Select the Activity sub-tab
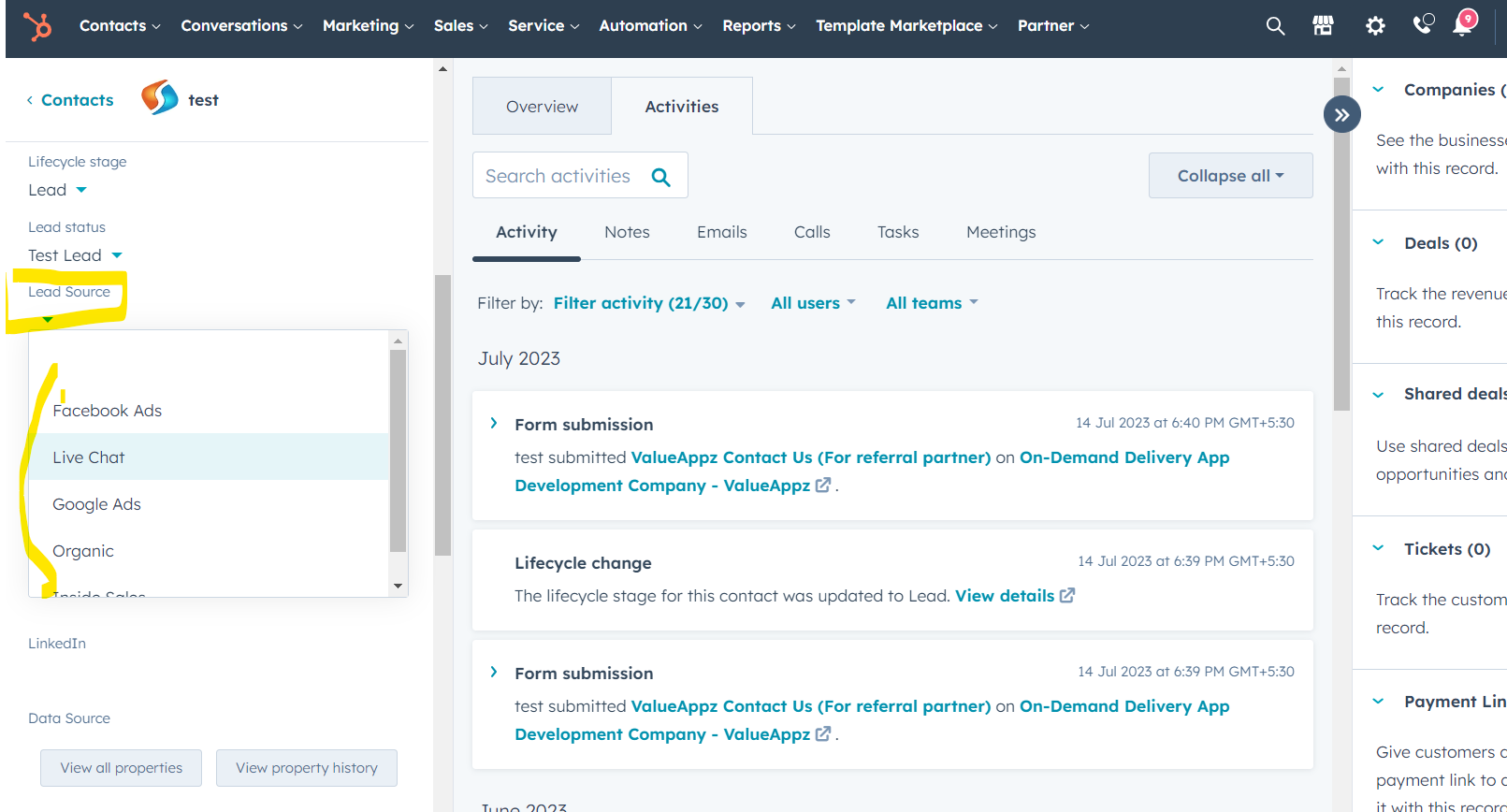 pyautogui.click(x=527, y=232)
